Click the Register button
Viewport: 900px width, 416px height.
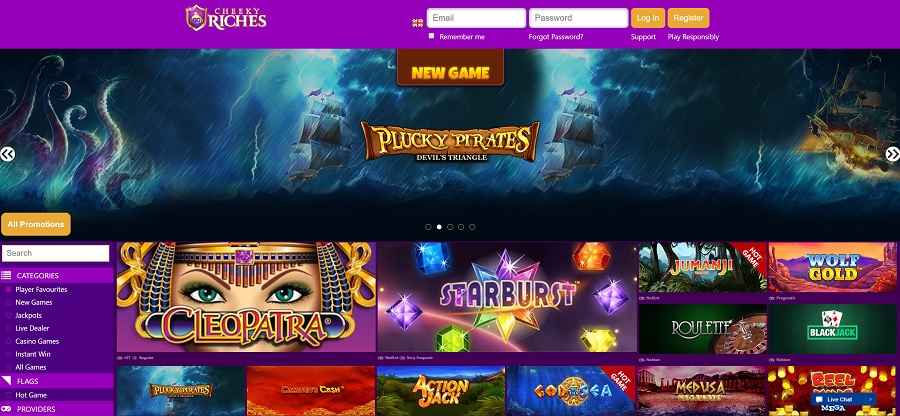coord(688,18)
